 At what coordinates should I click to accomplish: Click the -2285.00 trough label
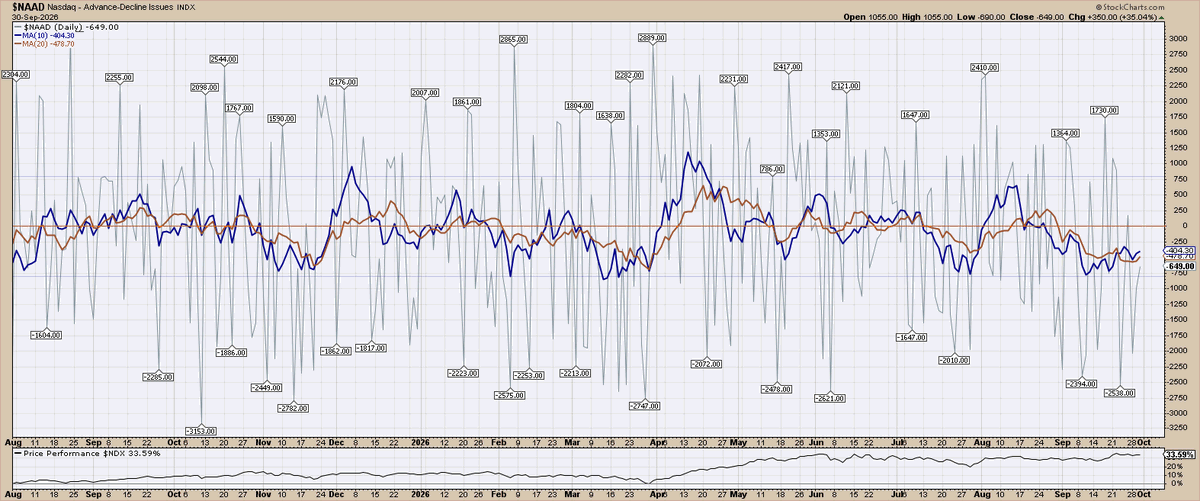158,377
